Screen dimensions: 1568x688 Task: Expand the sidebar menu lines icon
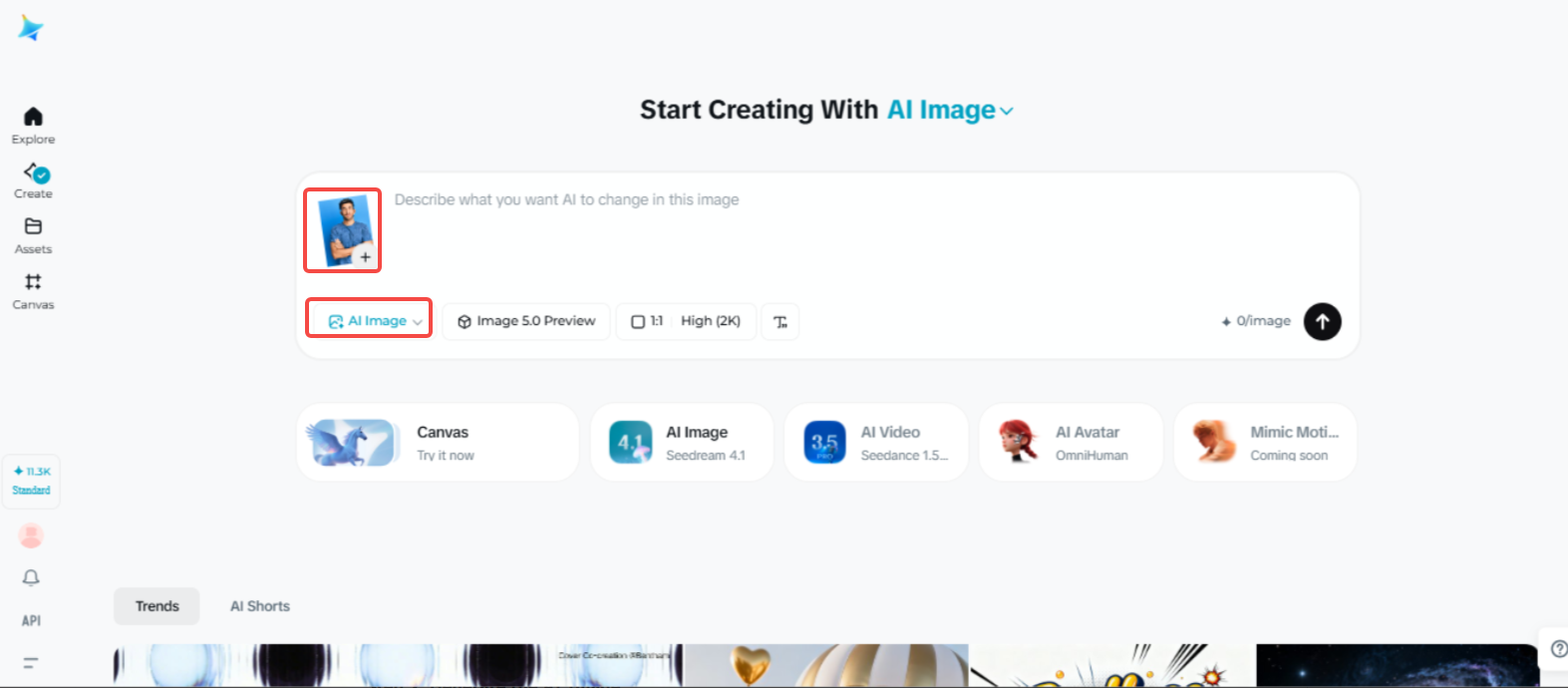[x=31, y=662]
